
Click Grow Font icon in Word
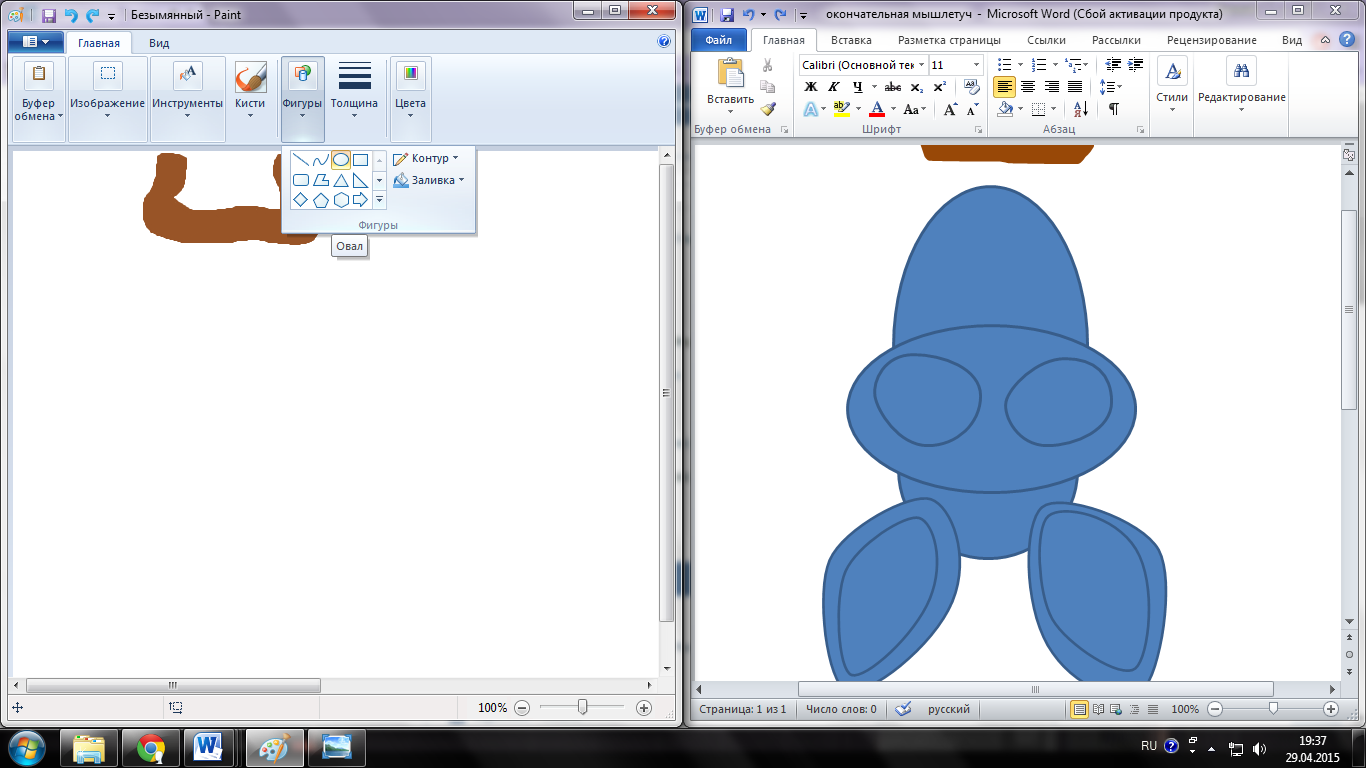950,109
